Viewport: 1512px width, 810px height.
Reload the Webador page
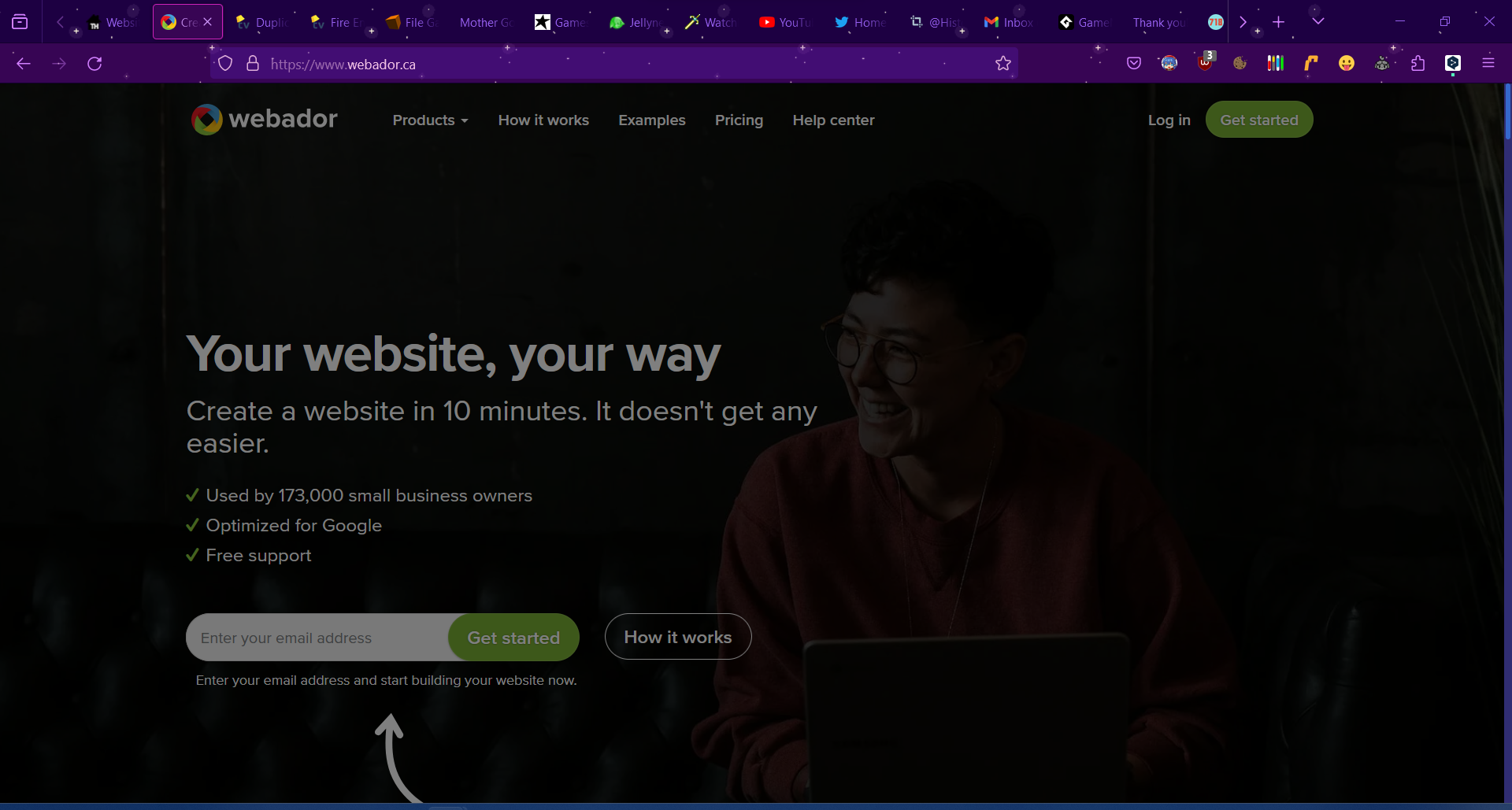coord(94,63)
